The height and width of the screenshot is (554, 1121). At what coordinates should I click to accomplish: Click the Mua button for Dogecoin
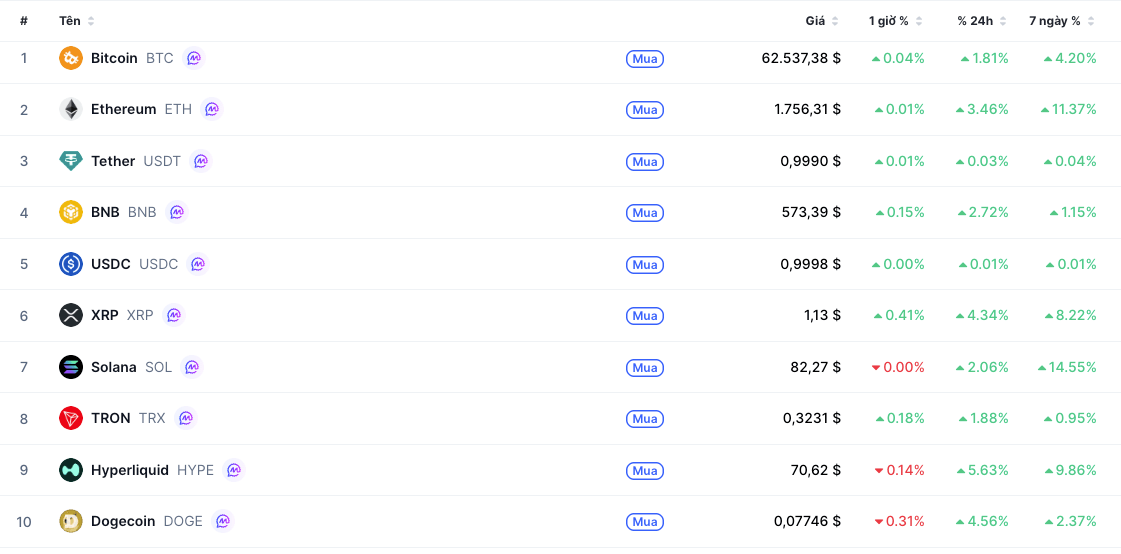(645, 522)
